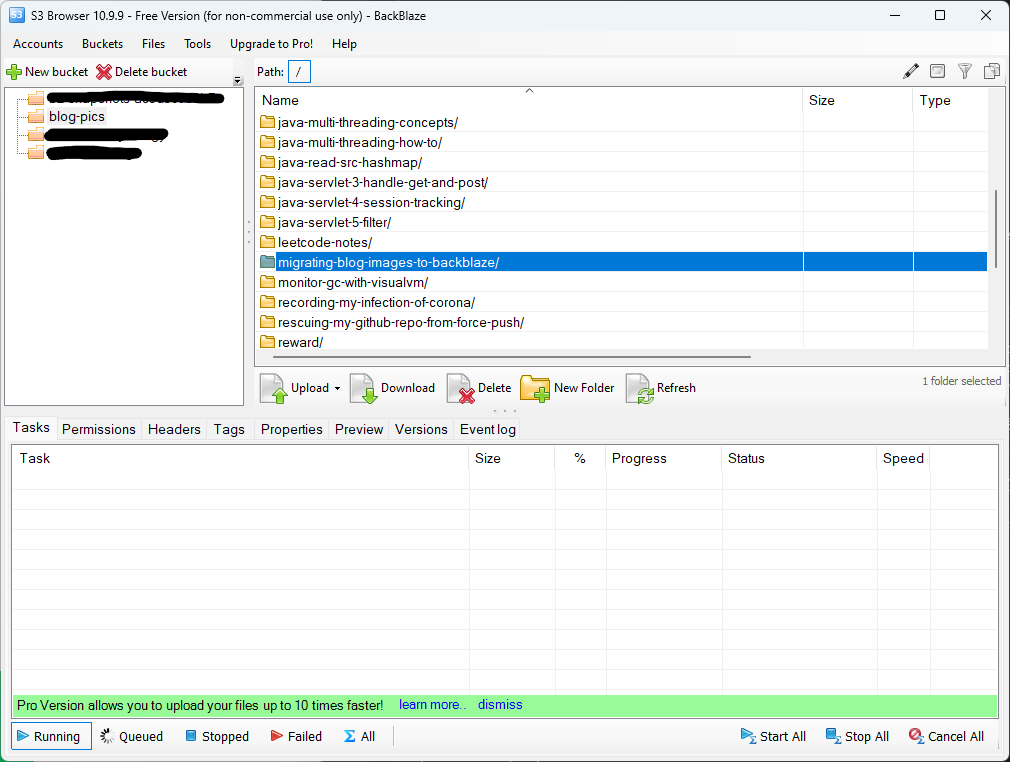This screenshot has width=1010, height=762.
Task: Toggle the Stopped tasks filter
Action: click(x=217, y=736)
